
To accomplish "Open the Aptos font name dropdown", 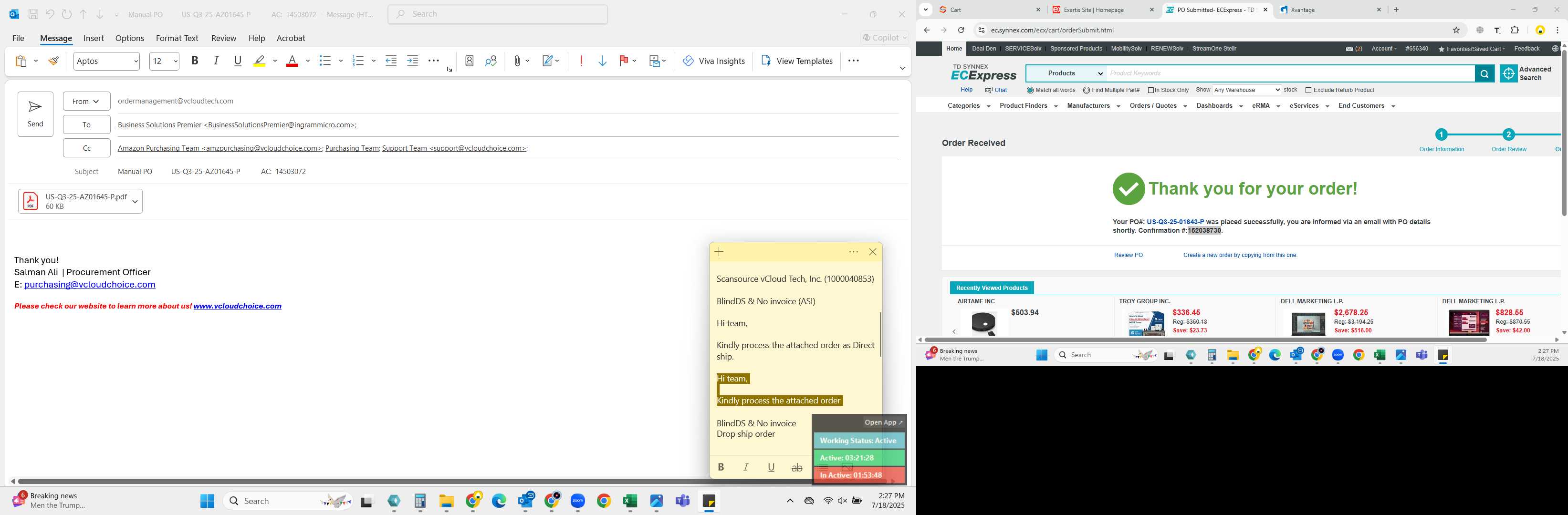I will (x=135, y=61).
